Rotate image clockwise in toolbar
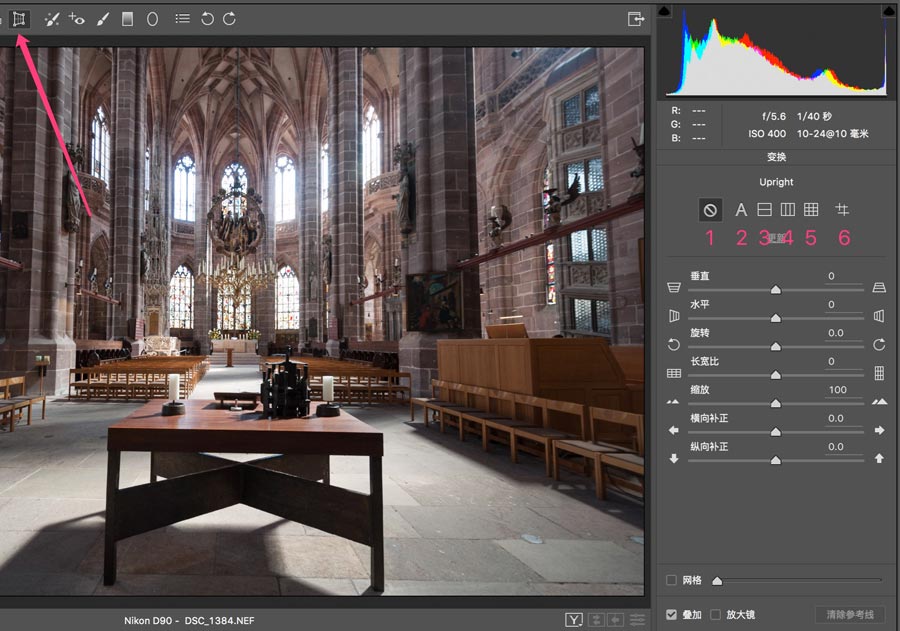 (x=229, y=19)
